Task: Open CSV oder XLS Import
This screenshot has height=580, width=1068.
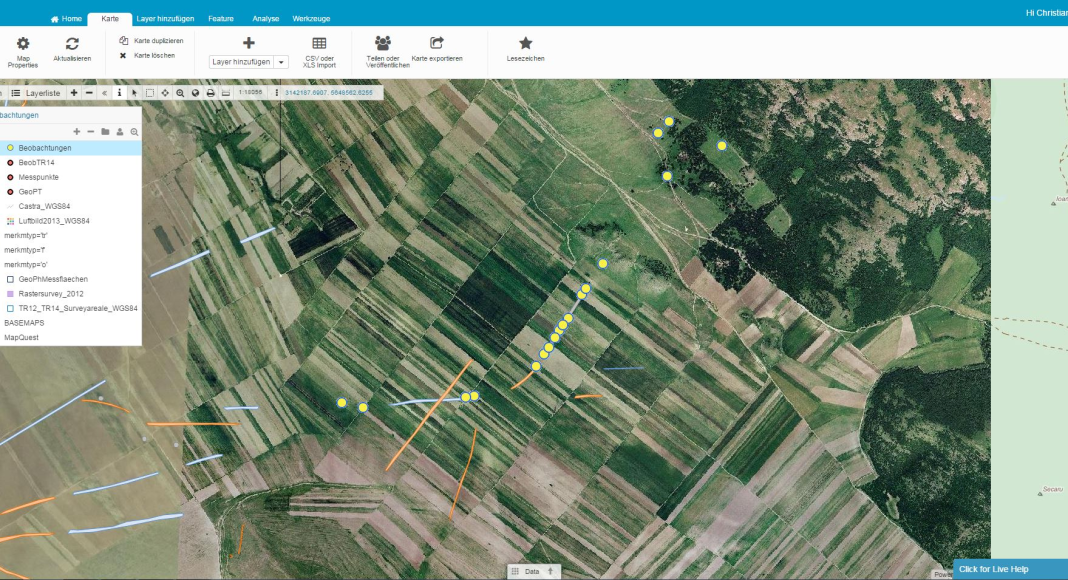Action: [x=319, y=43]
